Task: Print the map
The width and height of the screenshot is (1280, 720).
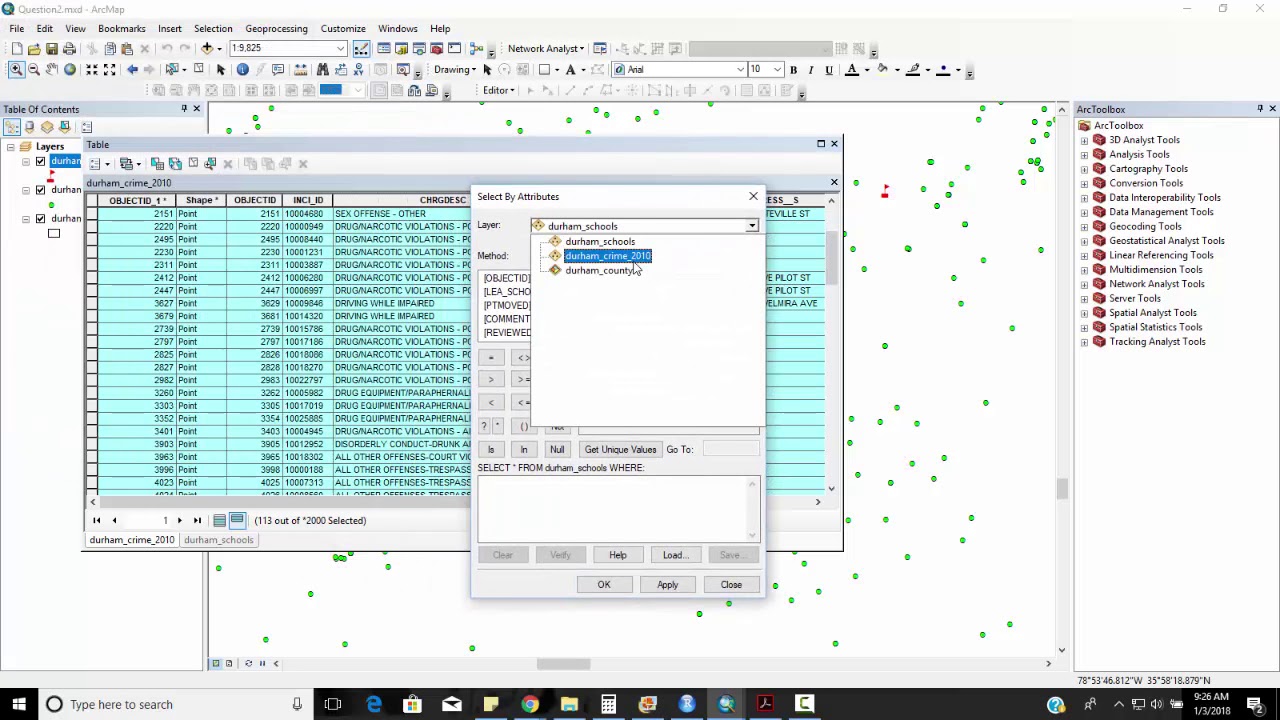Action: click(70, 48)
